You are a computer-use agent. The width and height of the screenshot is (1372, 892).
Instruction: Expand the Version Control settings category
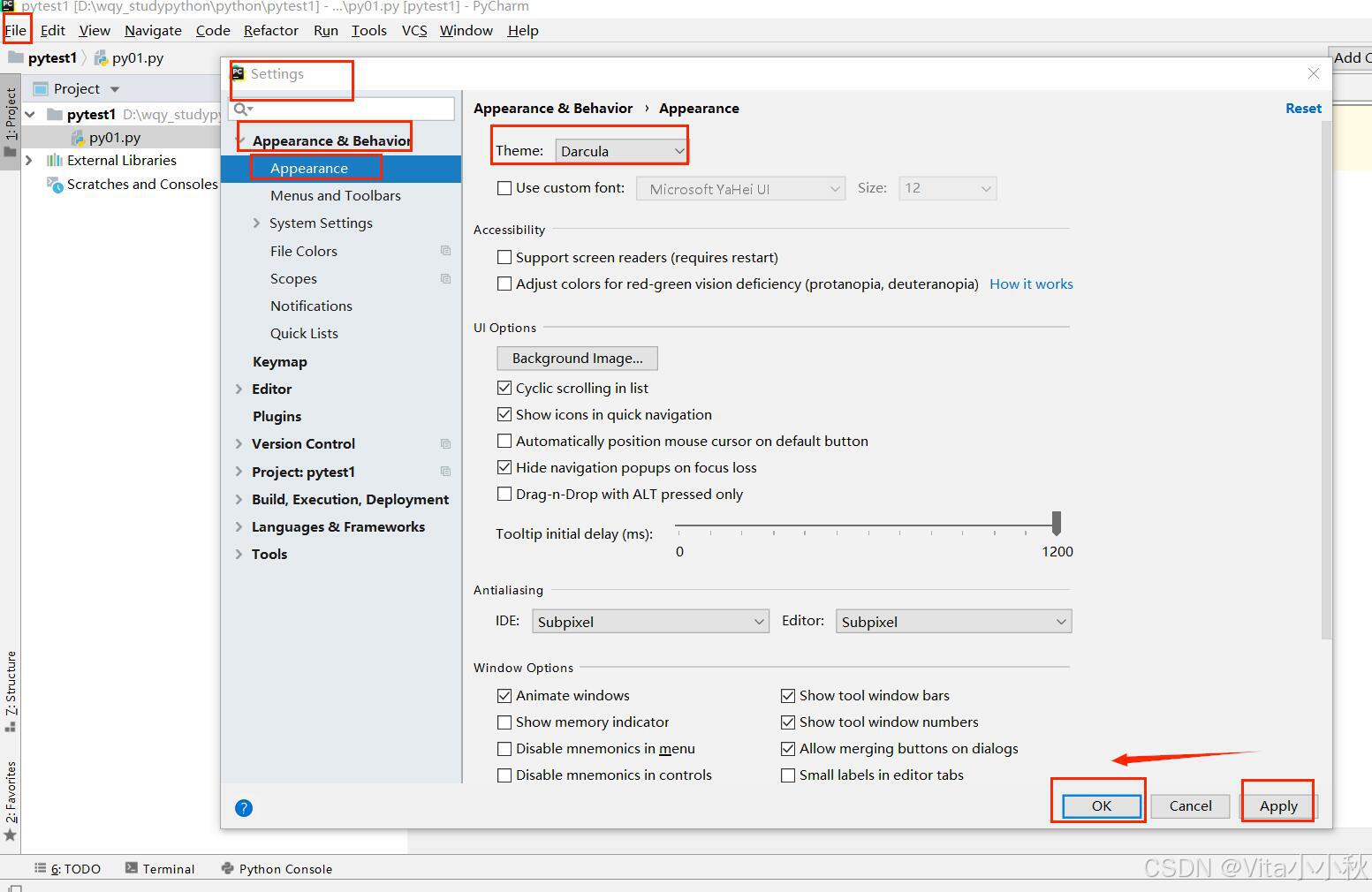pyautogui.click(x=239, y=443)
